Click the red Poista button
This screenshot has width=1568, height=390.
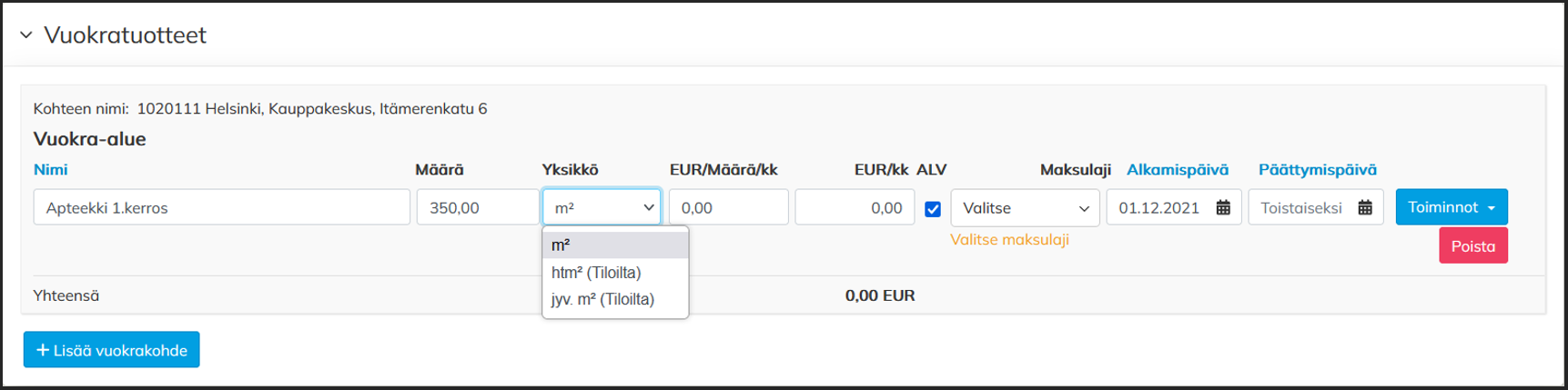[x=1472, y=246]
